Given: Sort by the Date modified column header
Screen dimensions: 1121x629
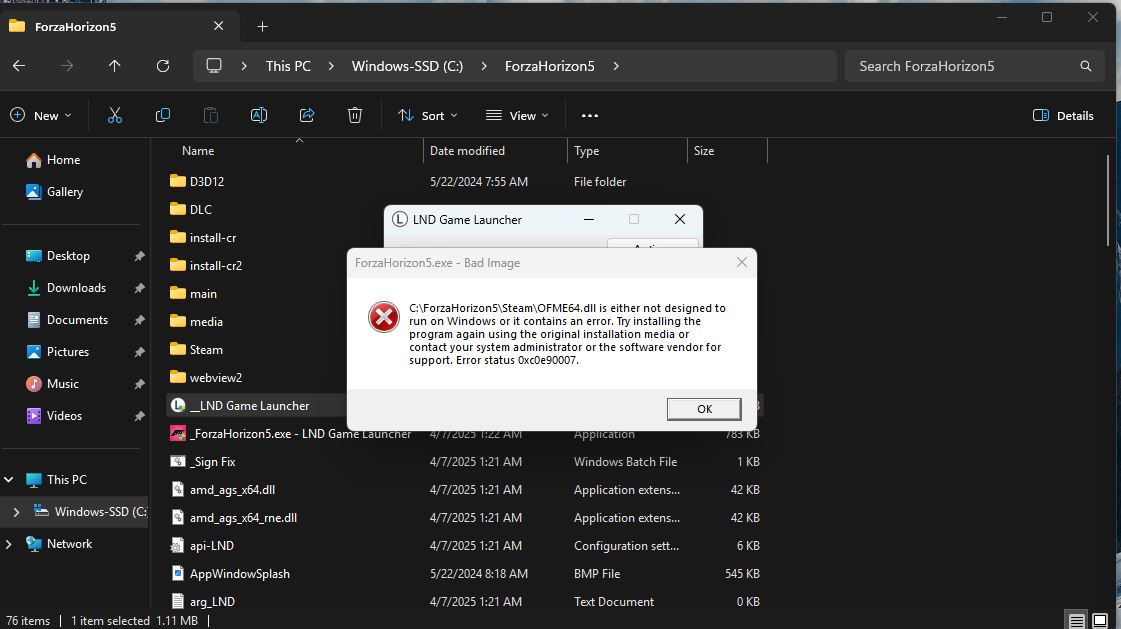Looking at the screenshot, I should point(467,151).
